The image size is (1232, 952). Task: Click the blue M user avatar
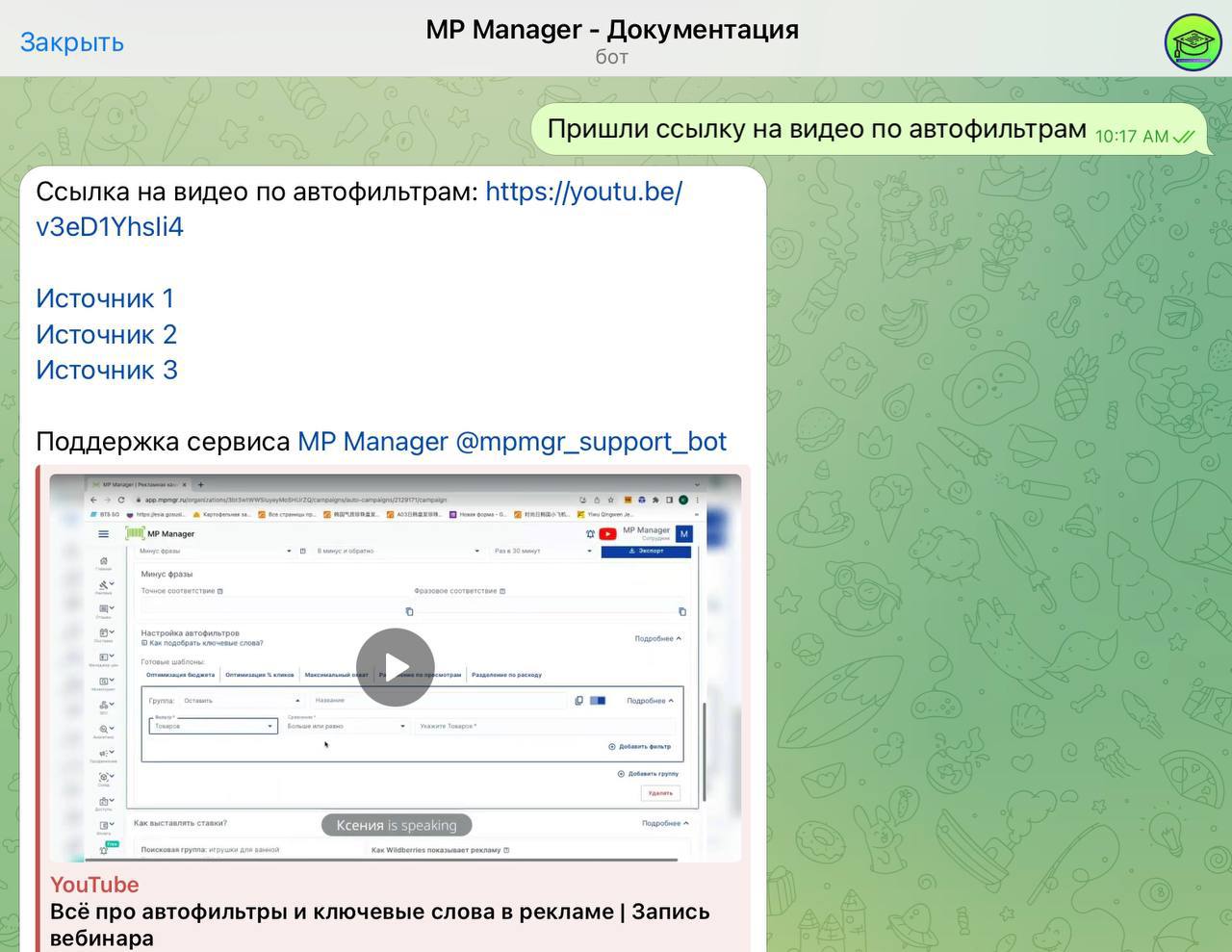(683, 533)
